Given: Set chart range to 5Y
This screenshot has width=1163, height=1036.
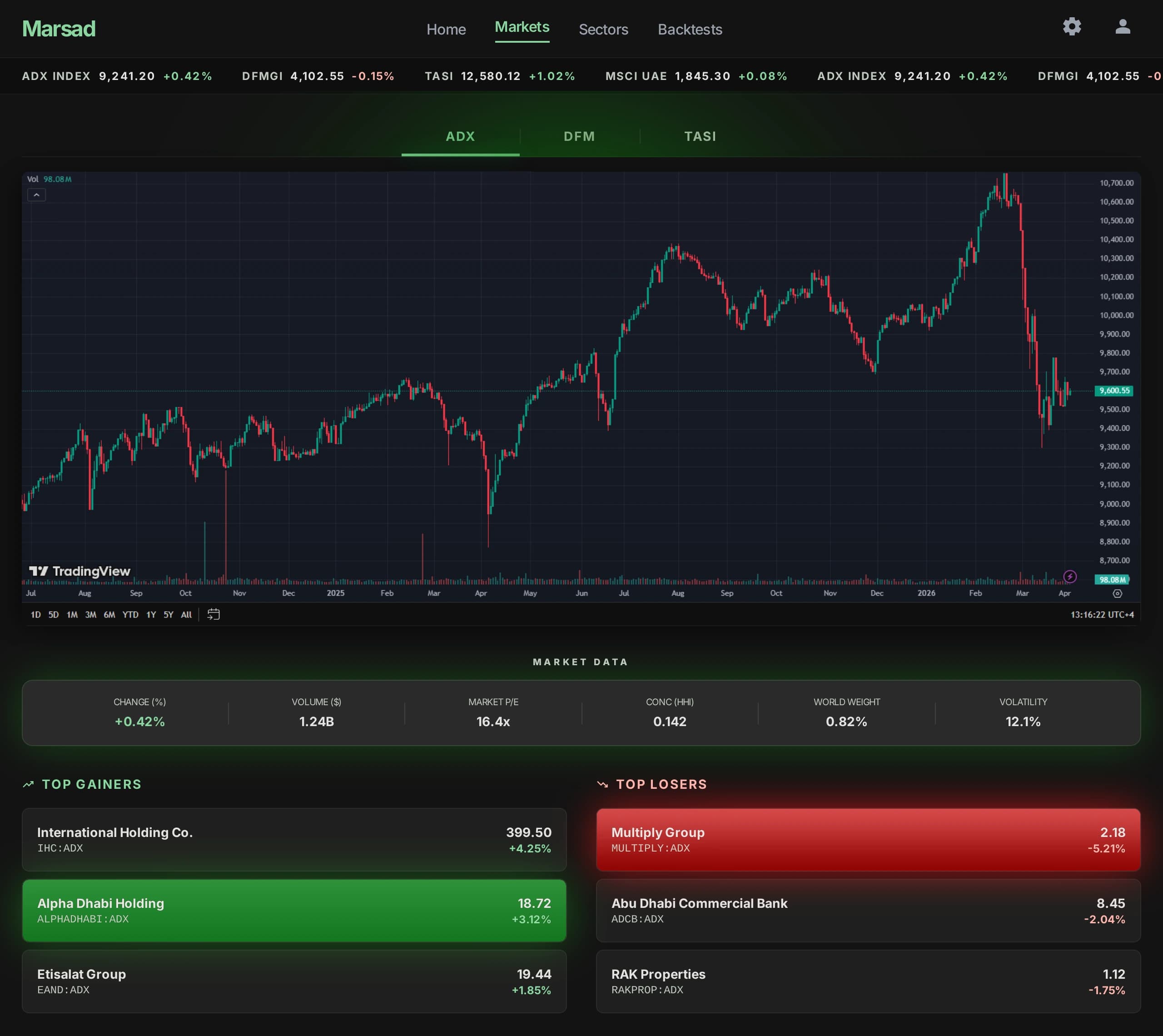Looking at the screenshot, I should pos(169,615).
